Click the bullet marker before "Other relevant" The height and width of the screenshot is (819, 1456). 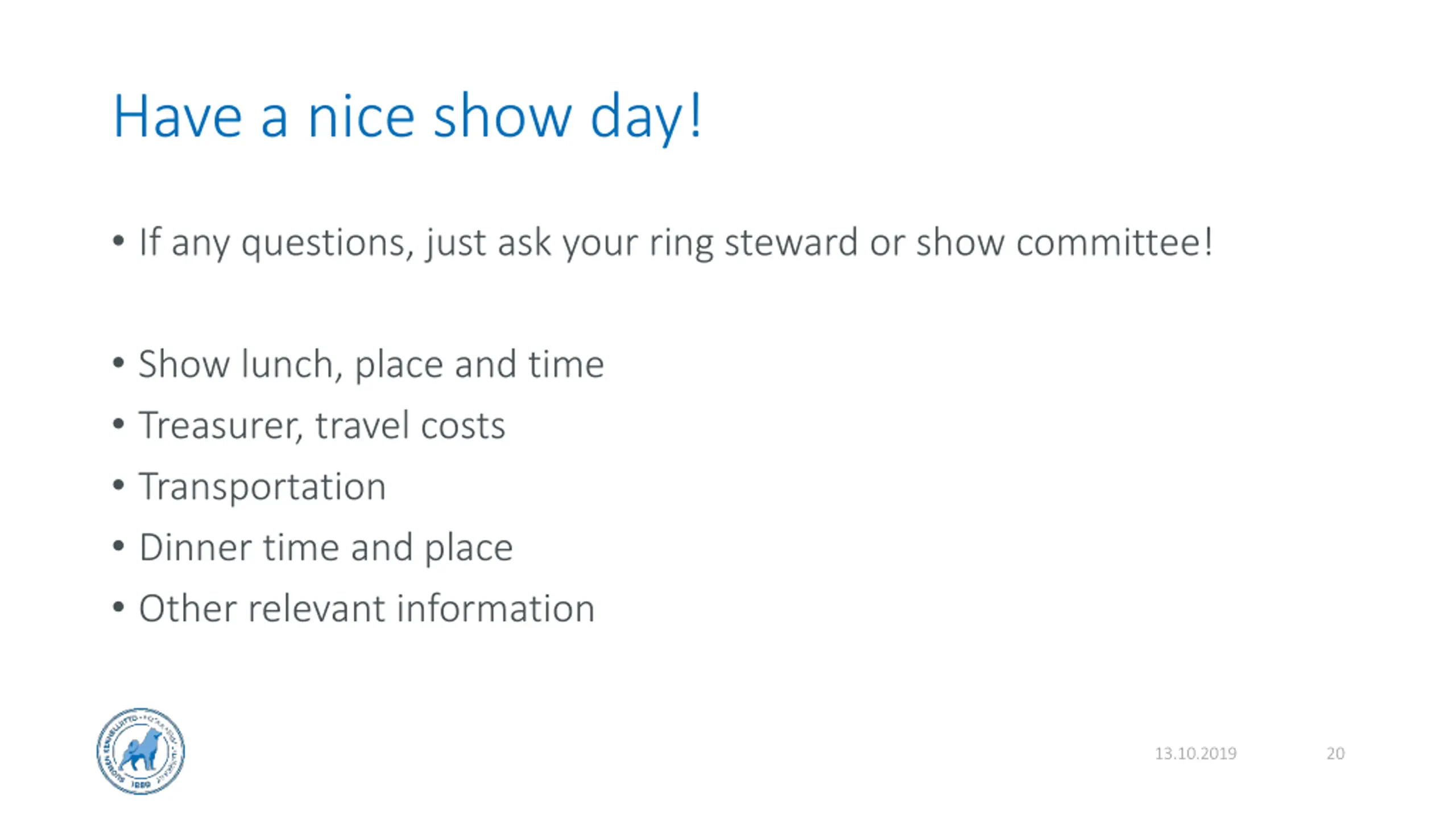click(x=118, y=607)
